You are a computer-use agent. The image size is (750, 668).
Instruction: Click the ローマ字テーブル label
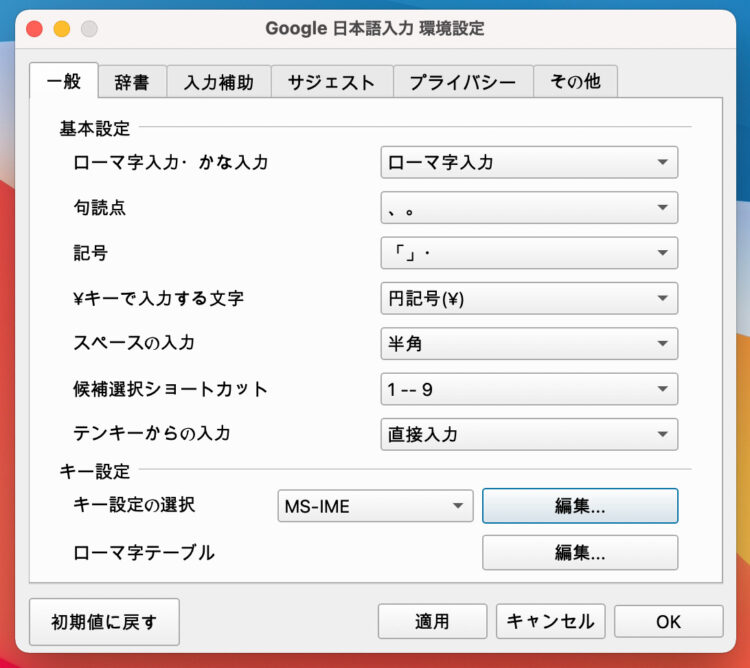(144, 553)
